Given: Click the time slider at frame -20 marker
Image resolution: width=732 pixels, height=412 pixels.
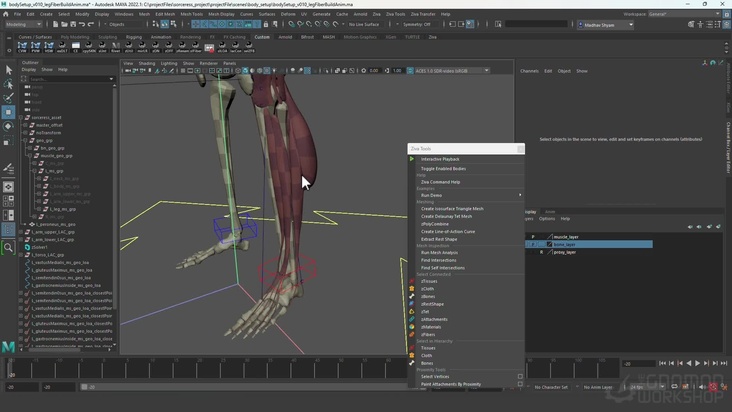Looking at the screenshot, I should (11, 368).
